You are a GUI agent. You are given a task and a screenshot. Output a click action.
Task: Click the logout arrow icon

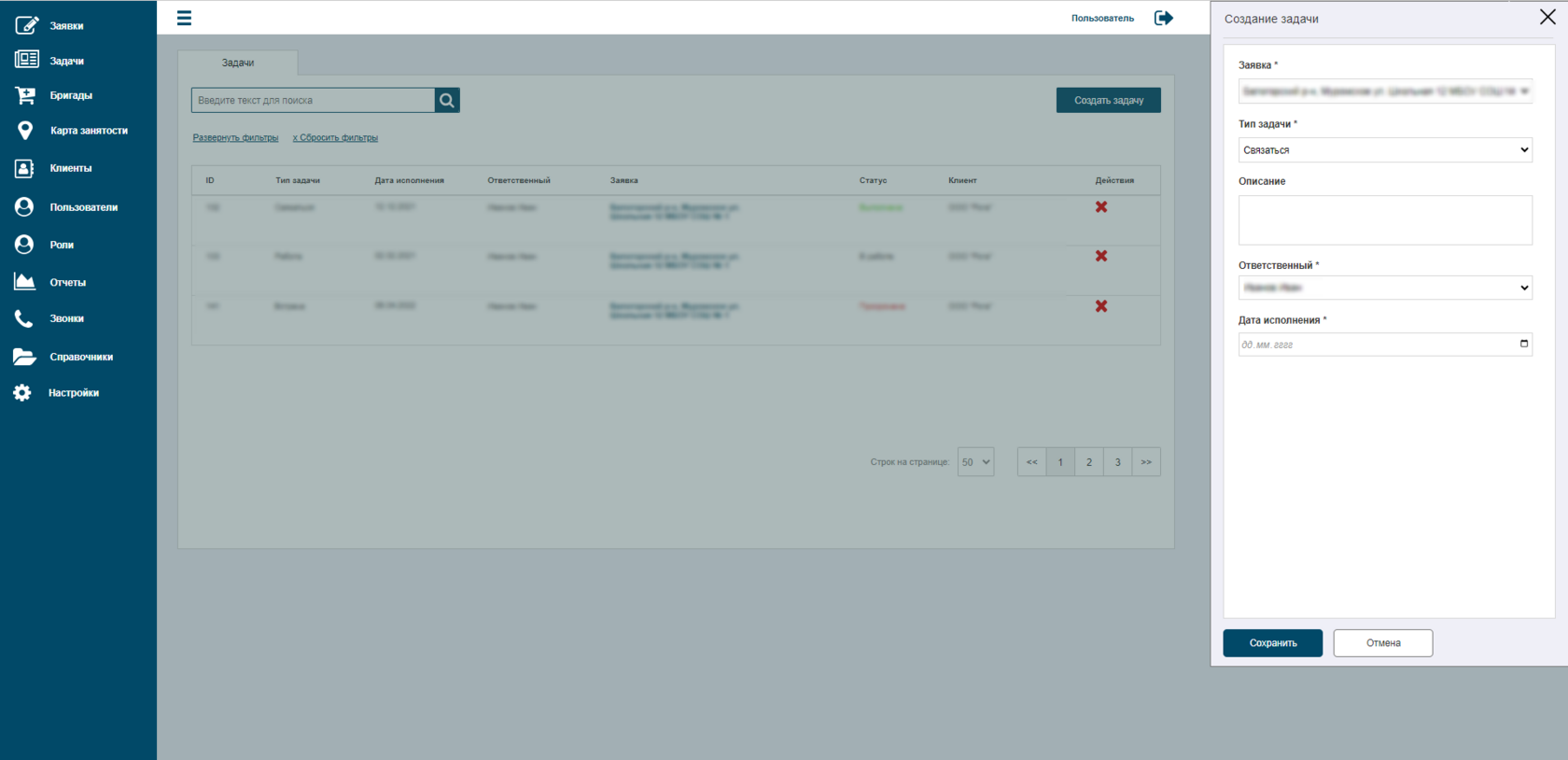point(1164,18)
